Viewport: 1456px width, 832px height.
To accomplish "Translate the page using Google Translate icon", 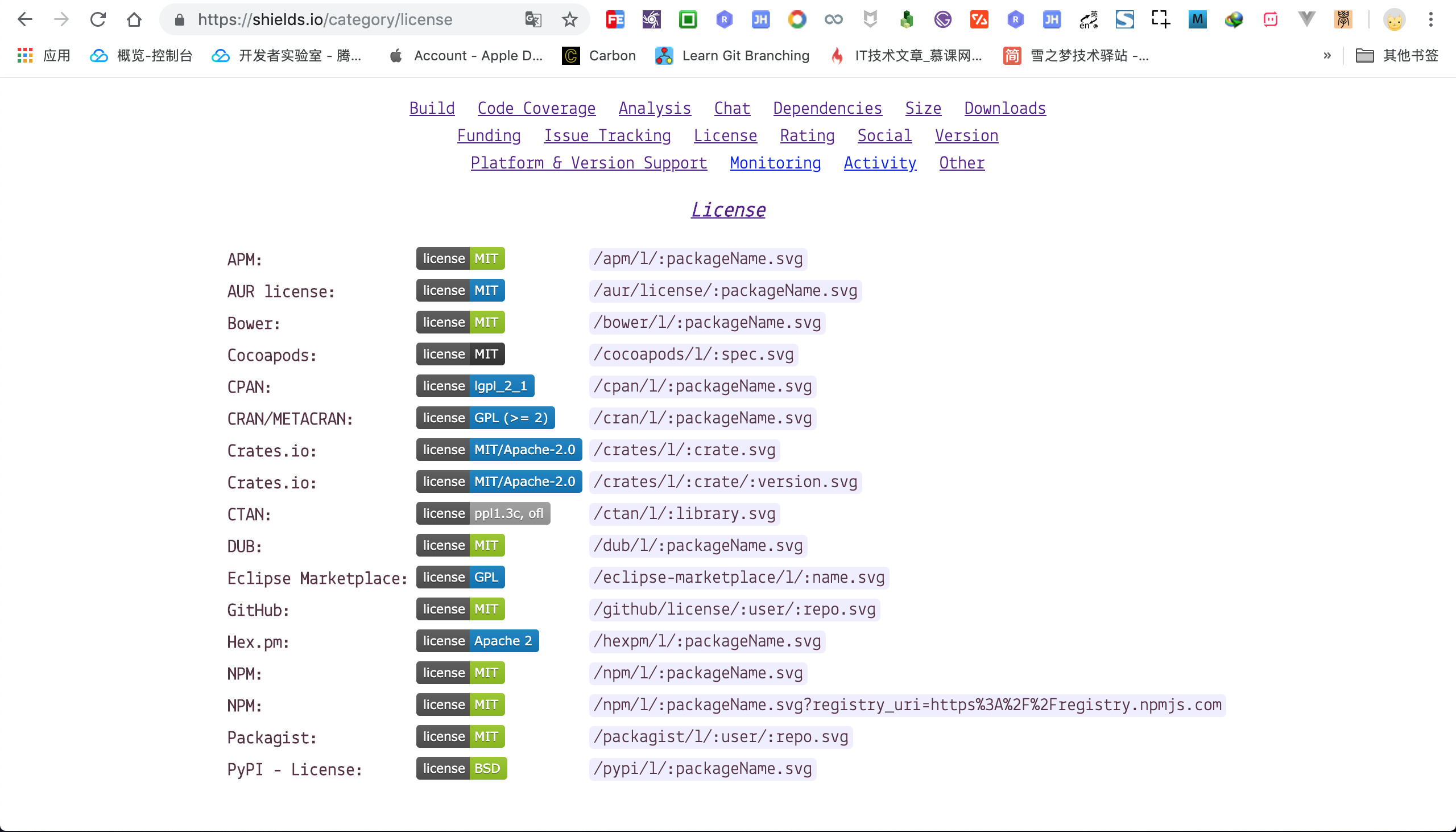I will [532, 19].
